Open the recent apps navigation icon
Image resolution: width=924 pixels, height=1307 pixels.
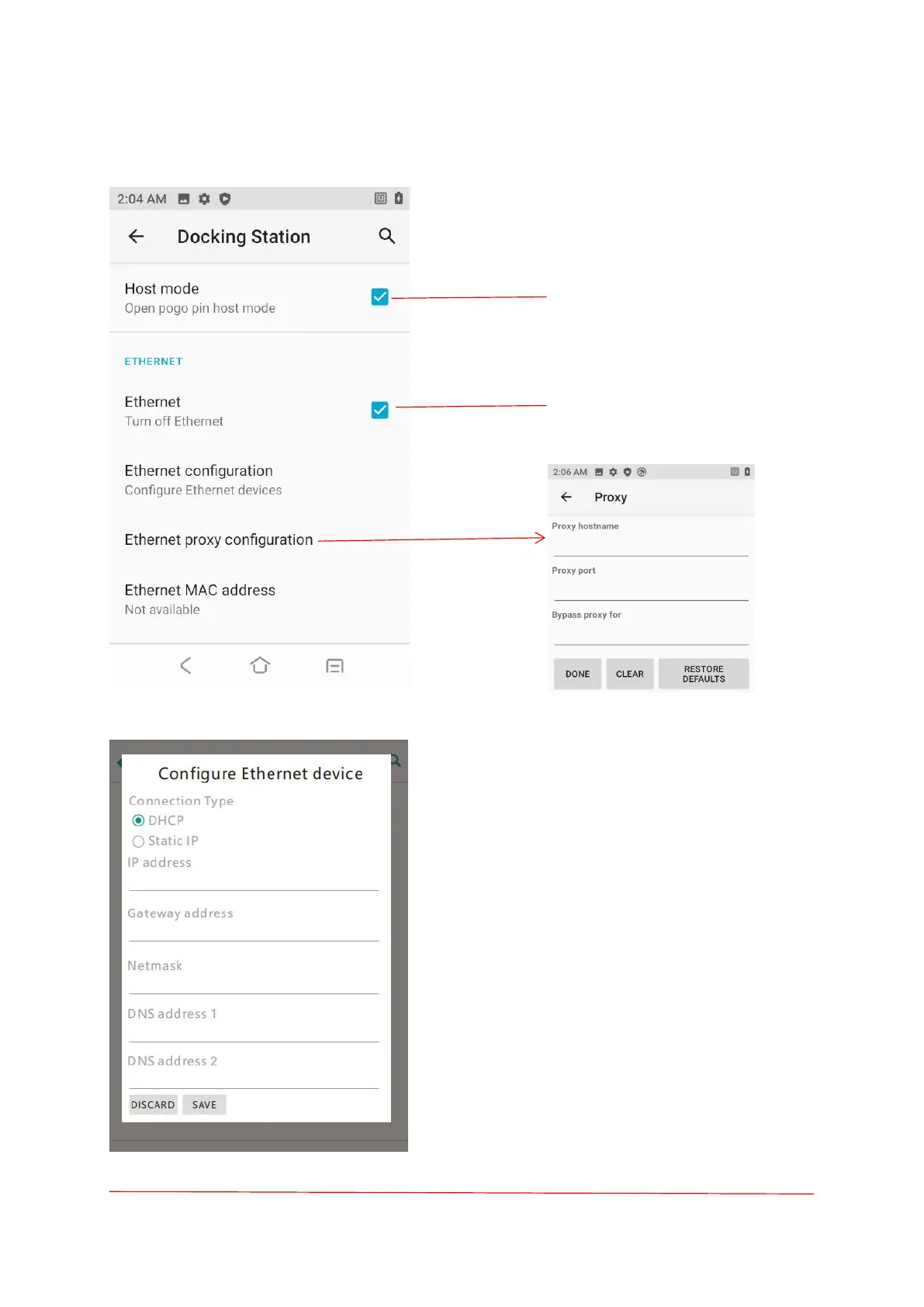[334, 666]
